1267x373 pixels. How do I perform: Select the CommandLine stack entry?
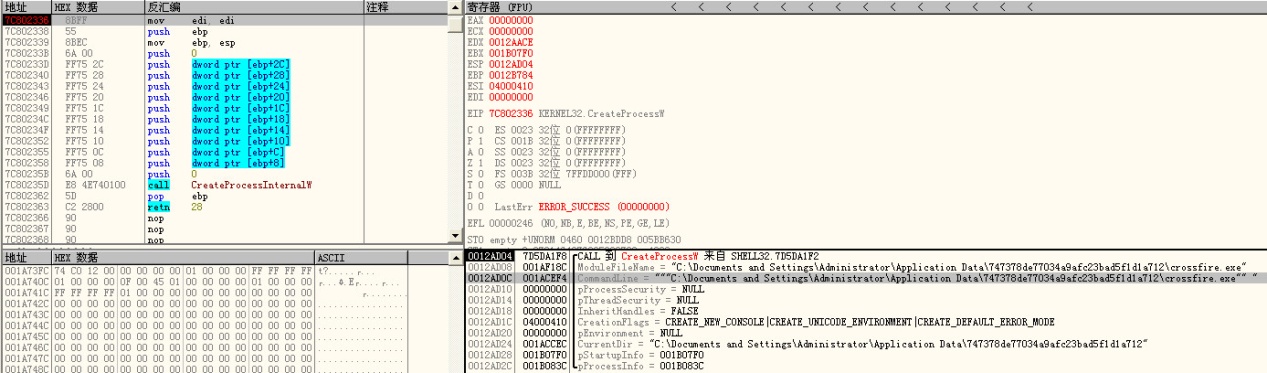tap(865, 278)
